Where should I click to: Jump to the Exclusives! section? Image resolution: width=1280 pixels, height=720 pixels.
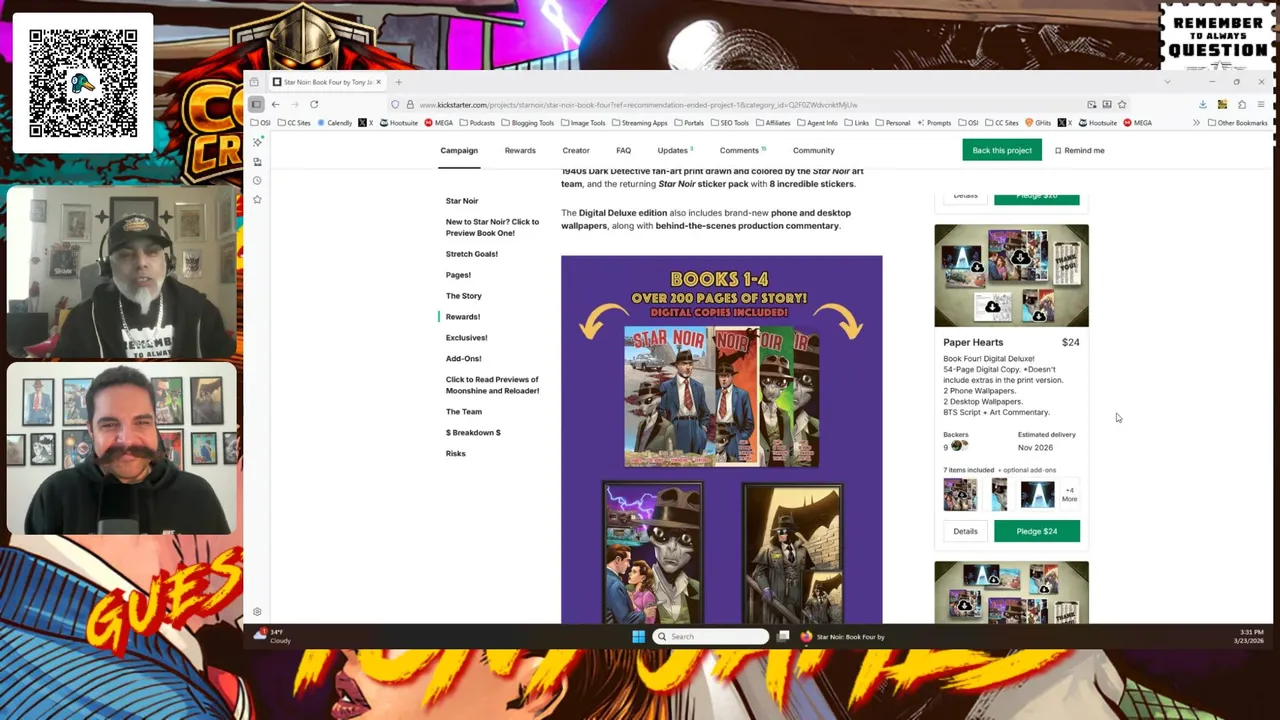(467, 338)
